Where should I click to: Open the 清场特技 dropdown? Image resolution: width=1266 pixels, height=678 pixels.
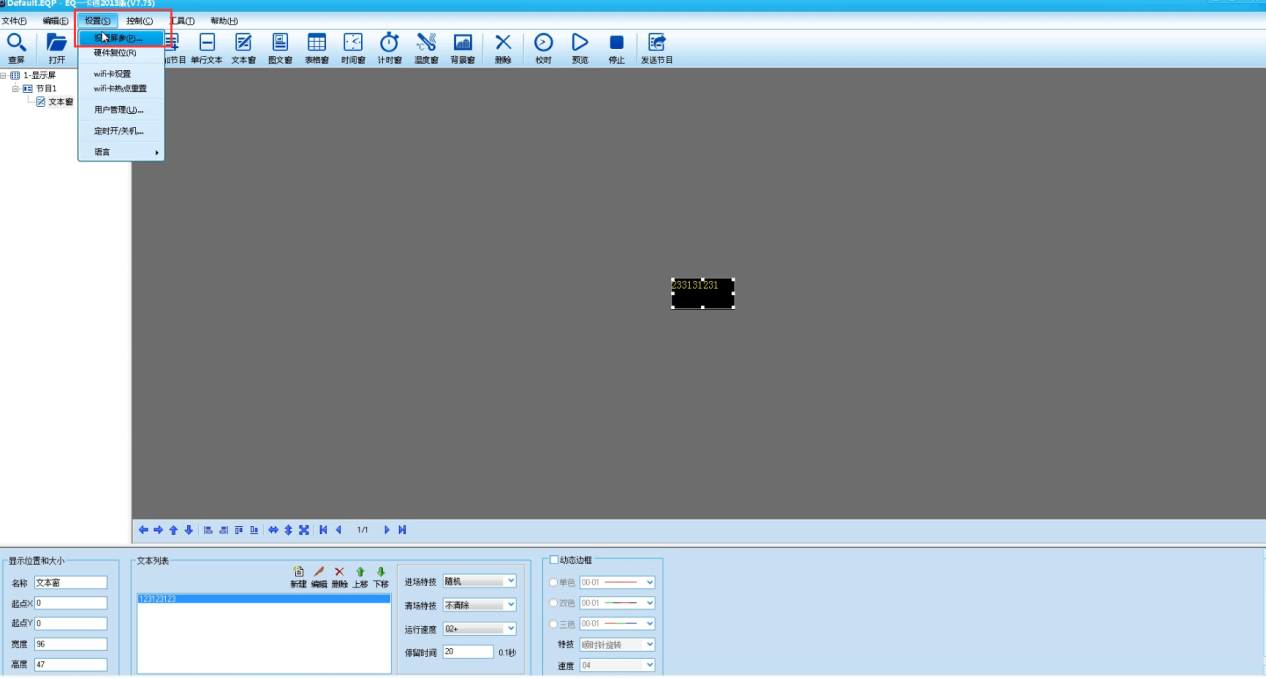[479, 605]
